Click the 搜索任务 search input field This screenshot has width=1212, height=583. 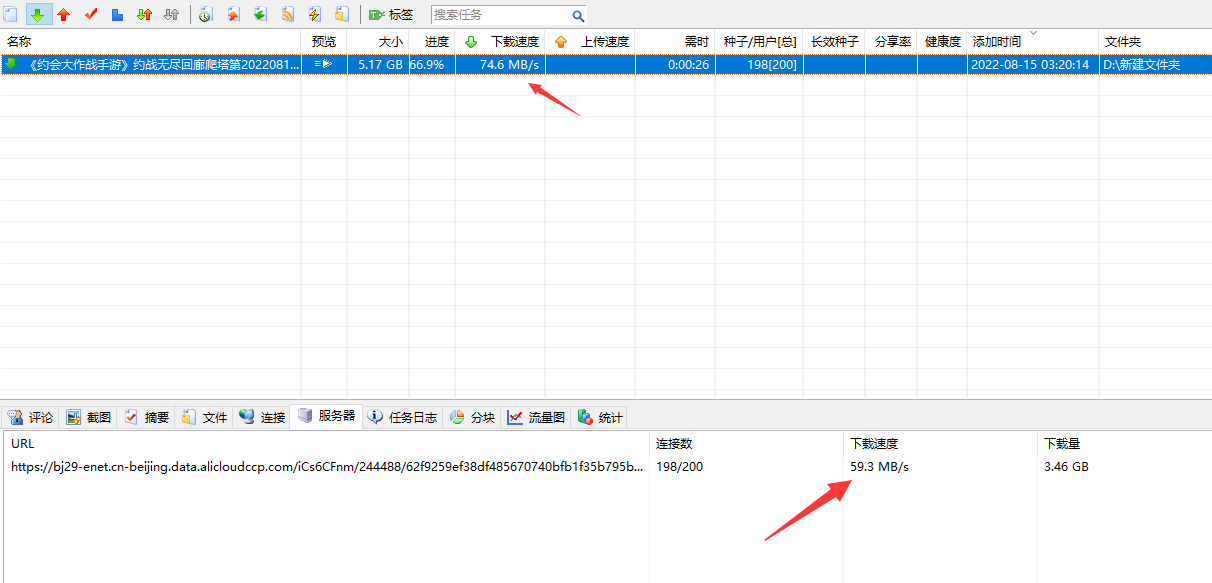click(x=498, y=15)
